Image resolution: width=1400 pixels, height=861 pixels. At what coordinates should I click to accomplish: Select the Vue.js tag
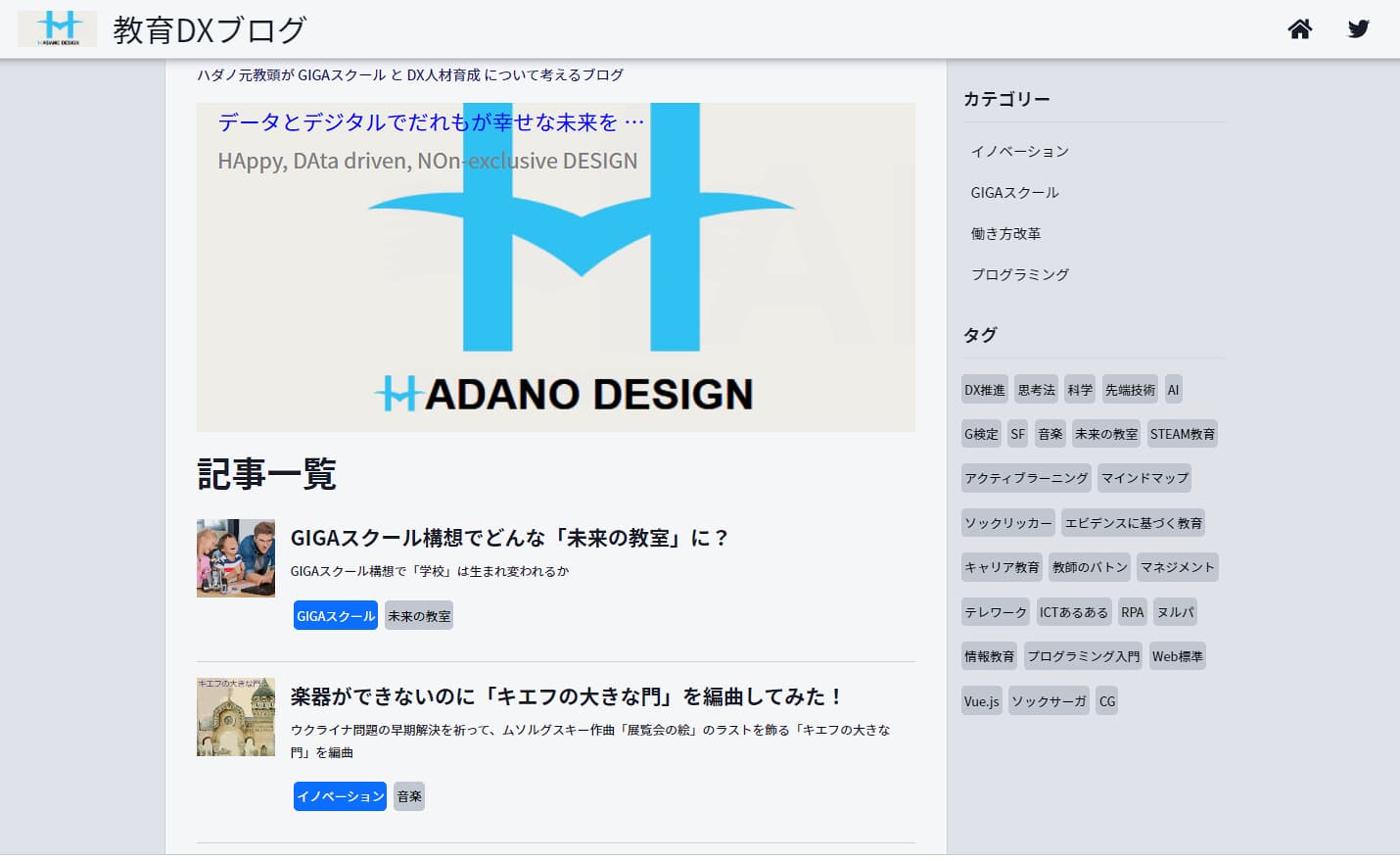pyautogui.click(x=981, y=700)
